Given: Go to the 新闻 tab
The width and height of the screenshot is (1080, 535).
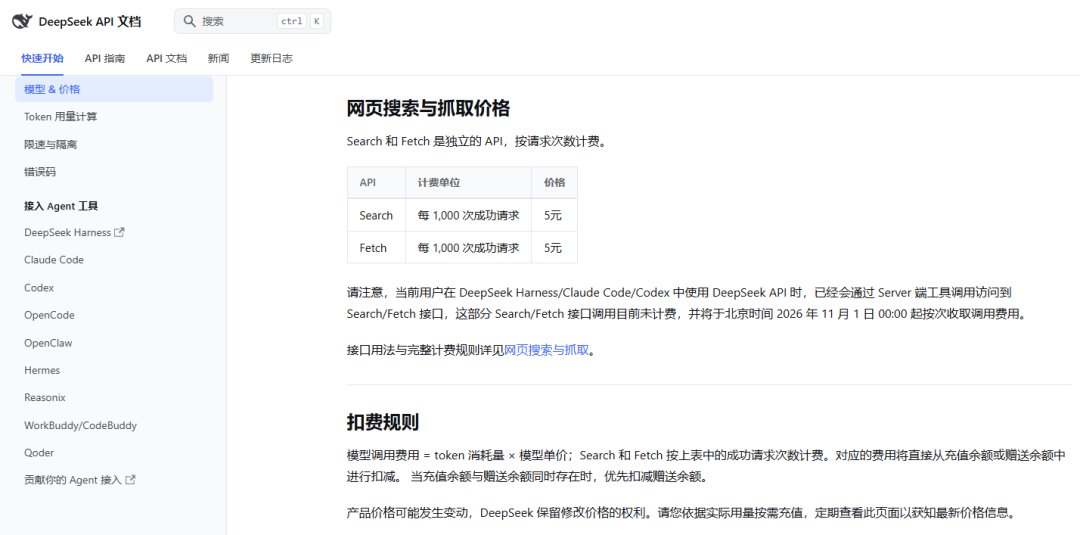Looking at the screenshot, I should [x=218, y=59].
